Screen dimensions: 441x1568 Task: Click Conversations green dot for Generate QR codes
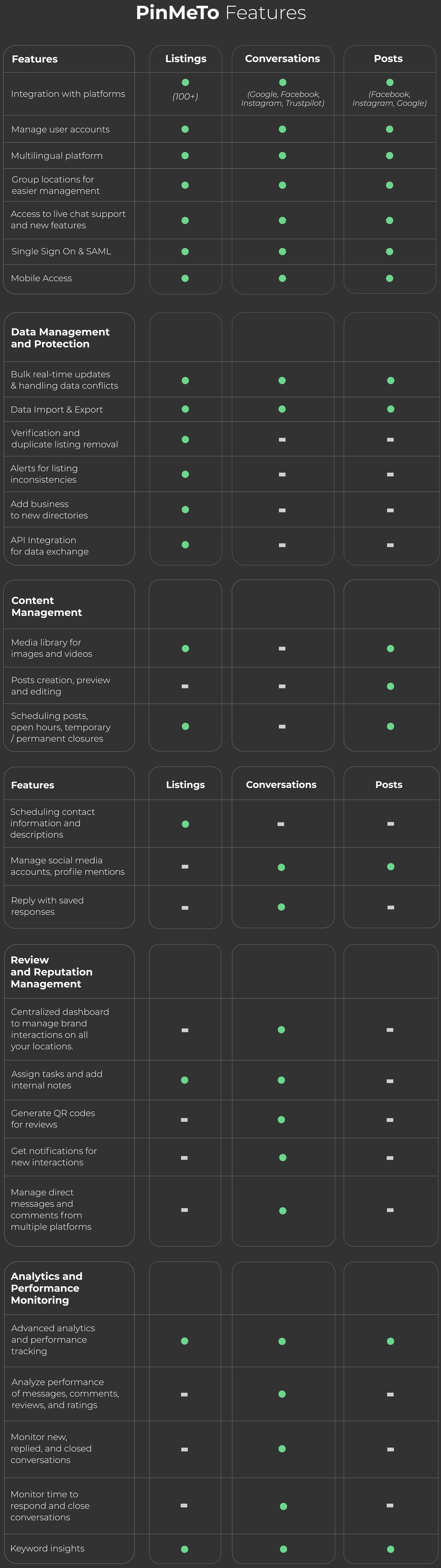(x=282, y=1119)
